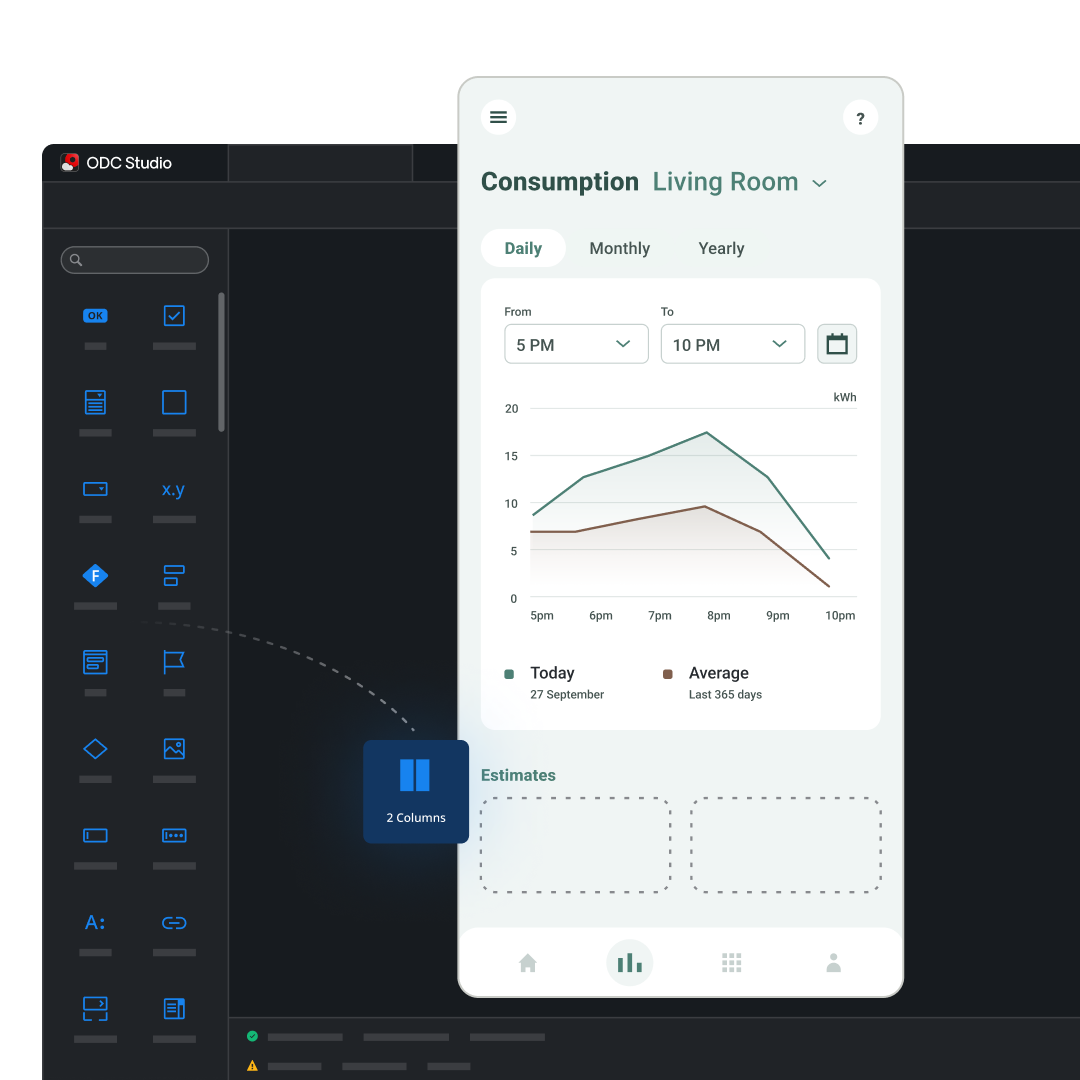Click the help question mark icon
Screen dimensions: 1080x1080
point(860,118)
